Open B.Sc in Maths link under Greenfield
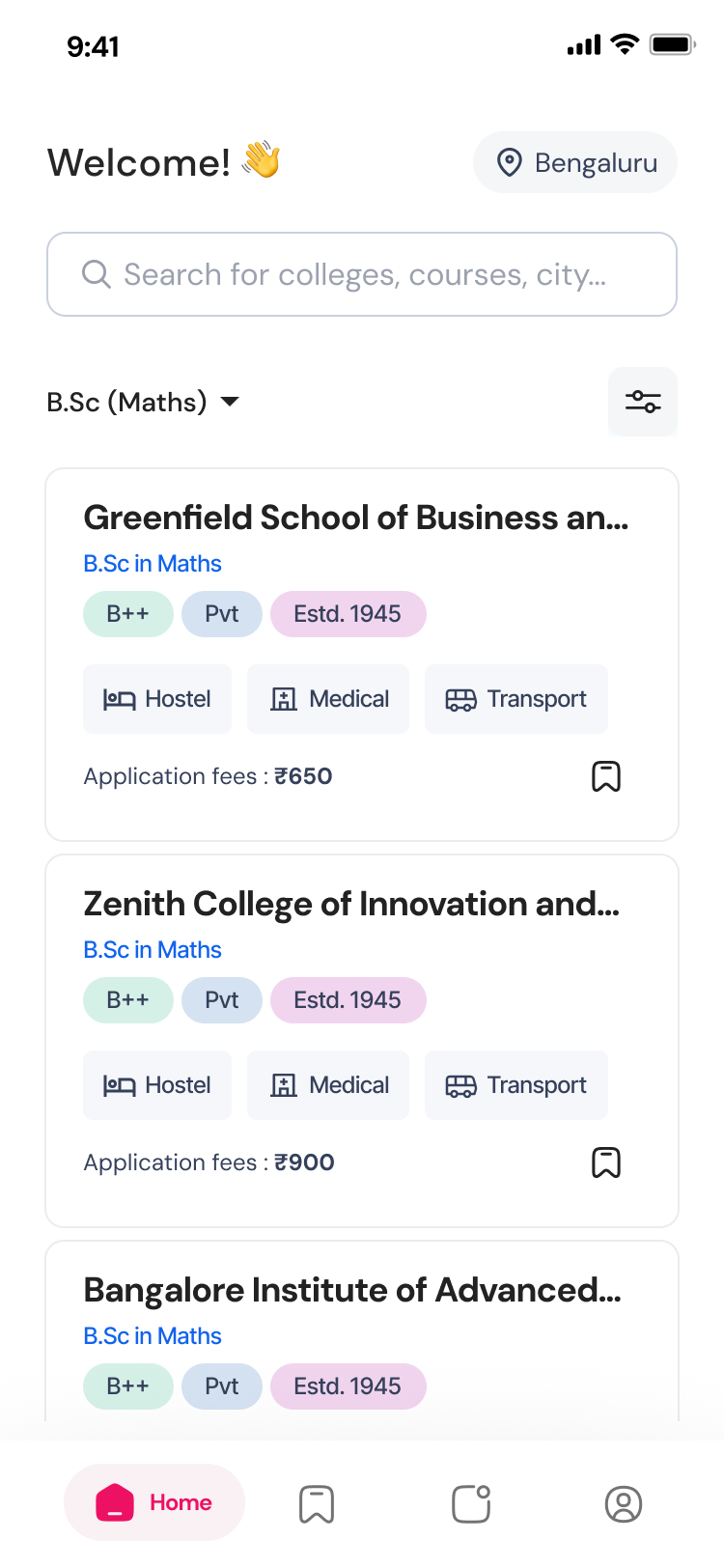This screenshot has width=724, height=1568. tap(153, 564)
